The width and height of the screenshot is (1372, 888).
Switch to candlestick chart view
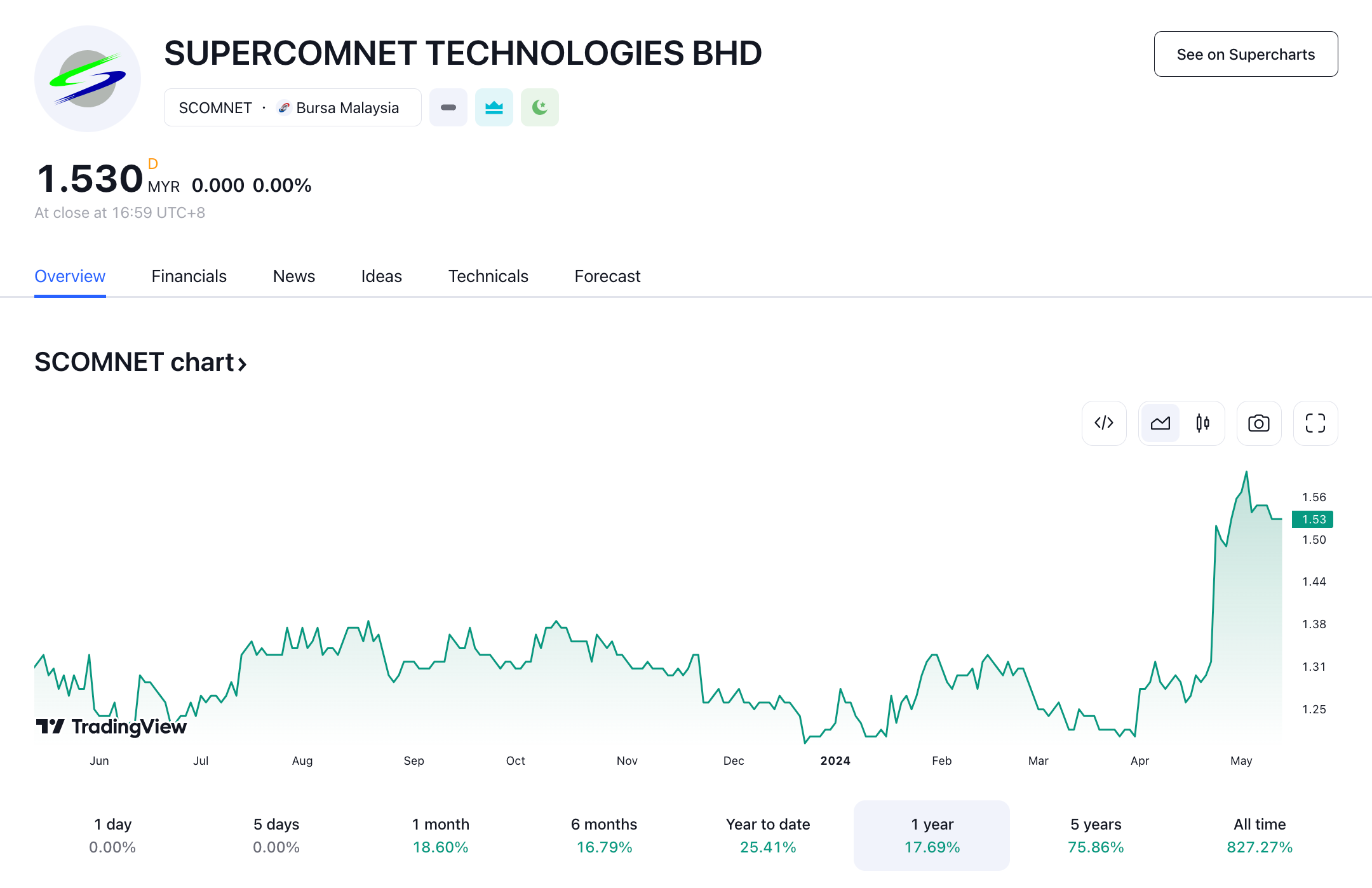[1202, 423]
